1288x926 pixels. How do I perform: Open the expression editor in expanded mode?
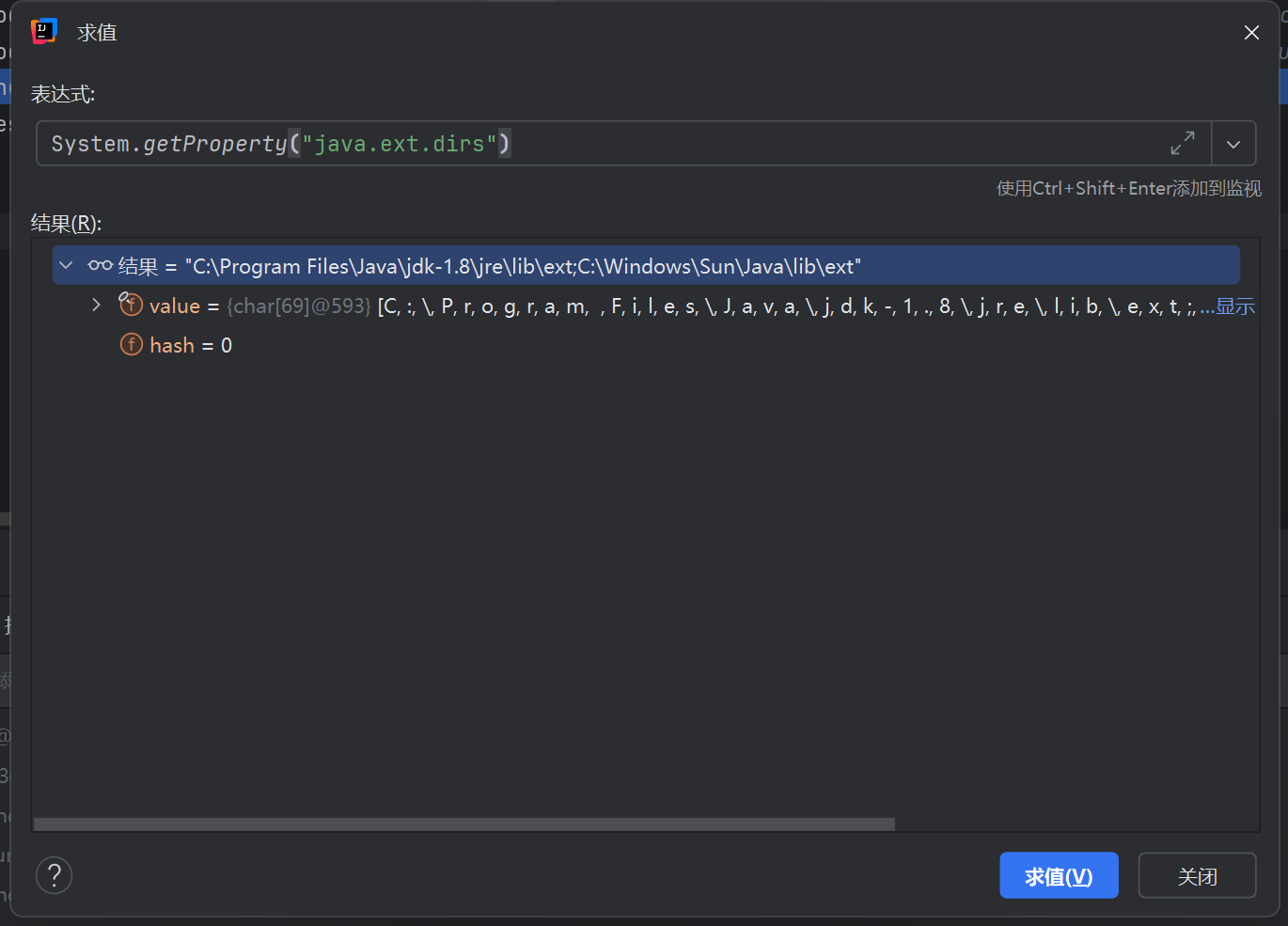(x=1183, y=143)
